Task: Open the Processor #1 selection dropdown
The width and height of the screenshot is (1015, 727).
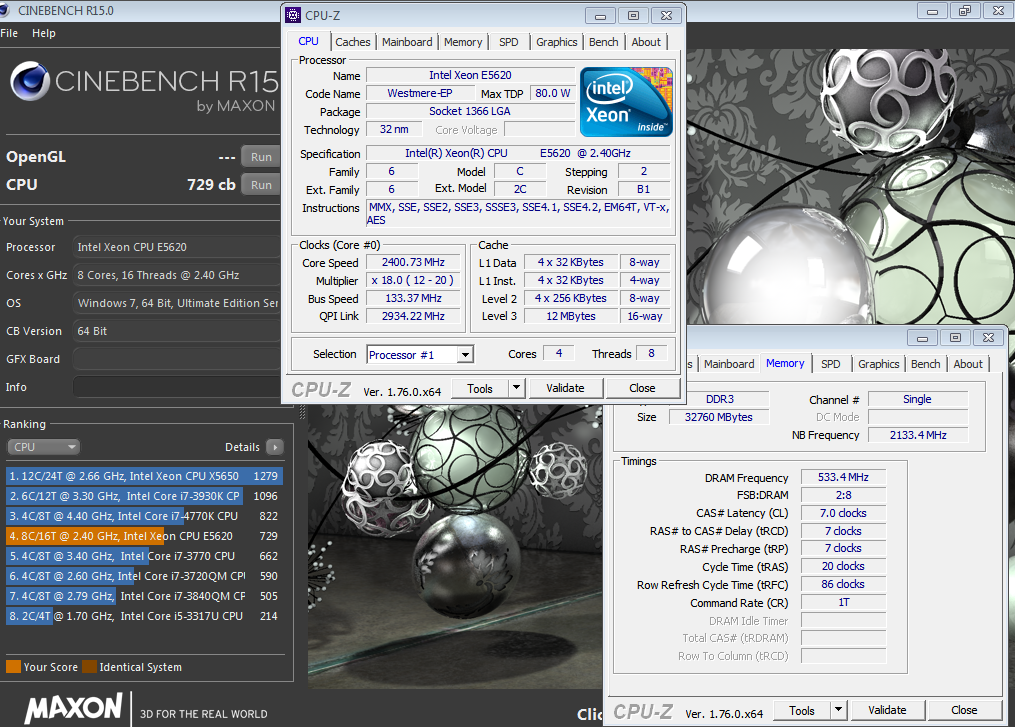Action: (465, 355)
